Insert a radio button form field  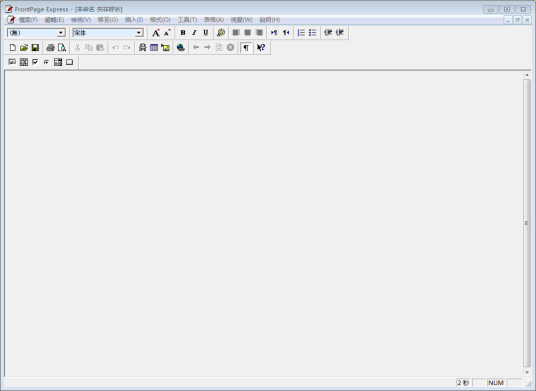[x=46, y=62]
